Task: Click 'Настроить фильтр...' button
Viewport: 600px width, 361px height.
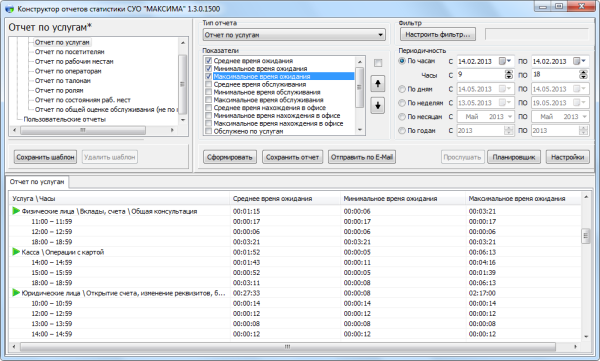Action: point(438,34)
